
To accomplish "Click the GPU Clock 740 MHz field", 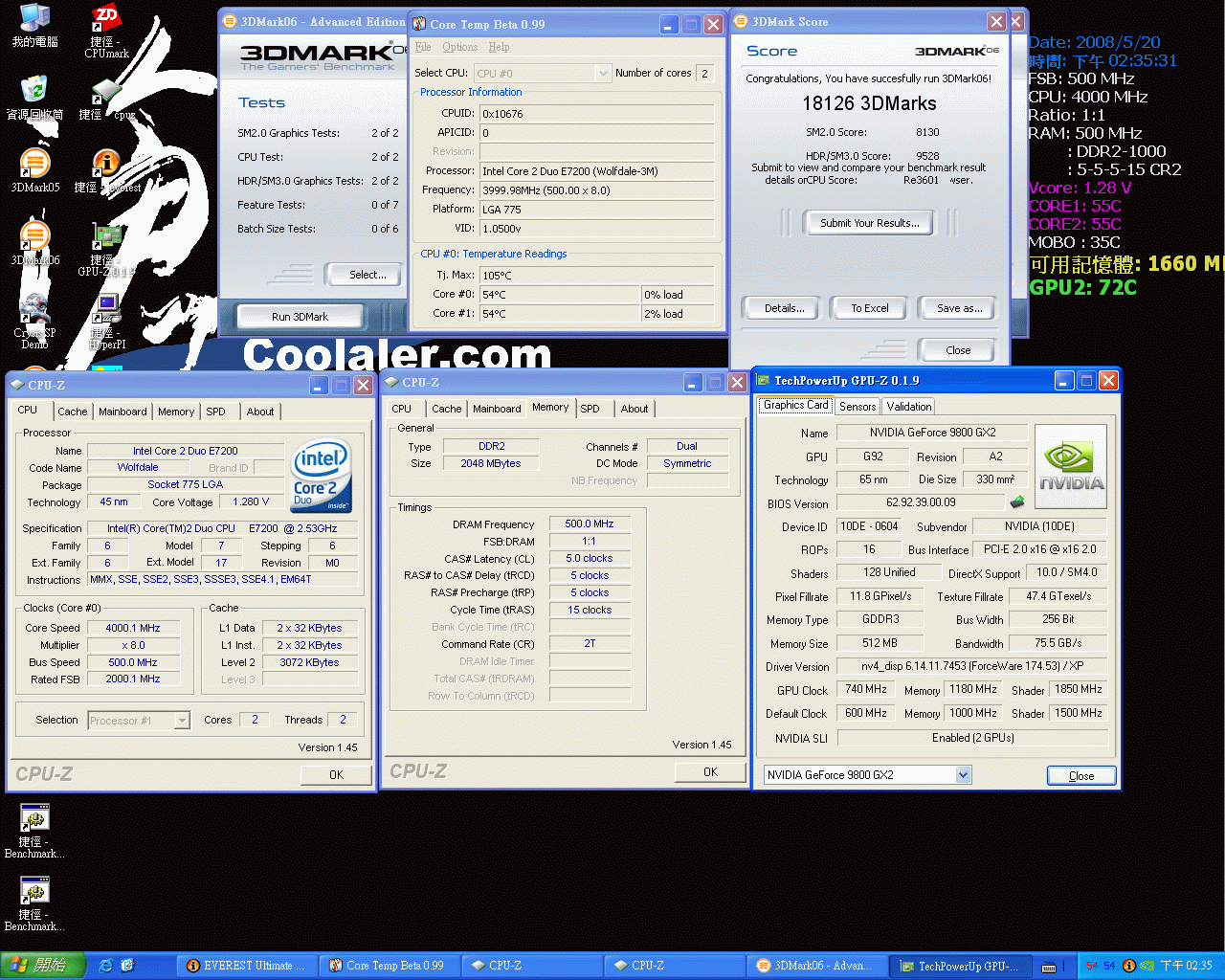I will [866, 689].
